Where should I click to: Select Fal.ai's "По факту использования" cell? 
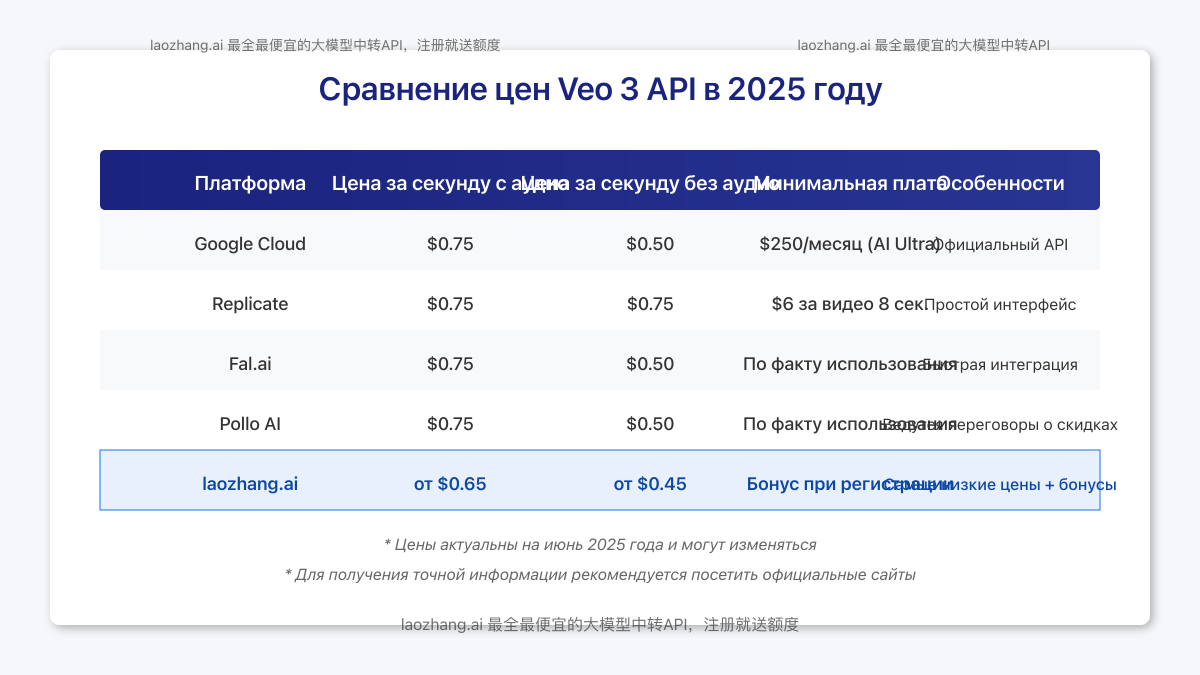pos(850,364)
